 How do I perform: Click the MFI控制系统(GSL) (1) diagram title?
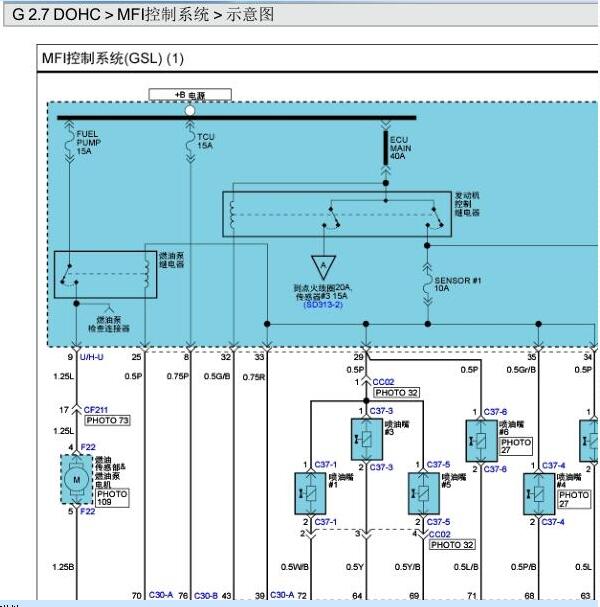pyautogui.click(x=113, y=58)
